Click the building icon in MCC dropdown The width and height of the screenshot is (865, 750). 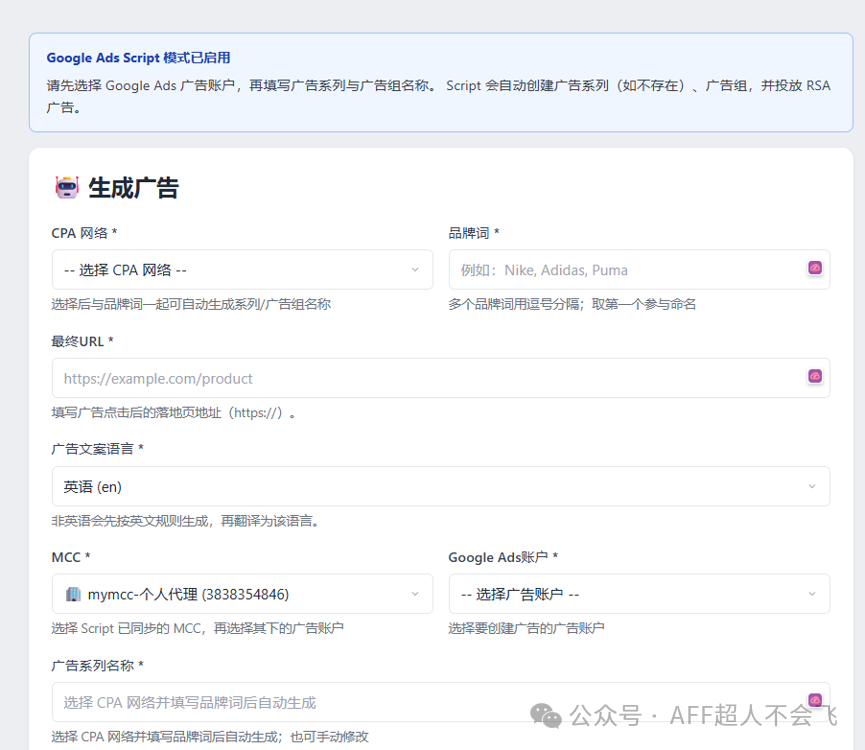(73, 594)
